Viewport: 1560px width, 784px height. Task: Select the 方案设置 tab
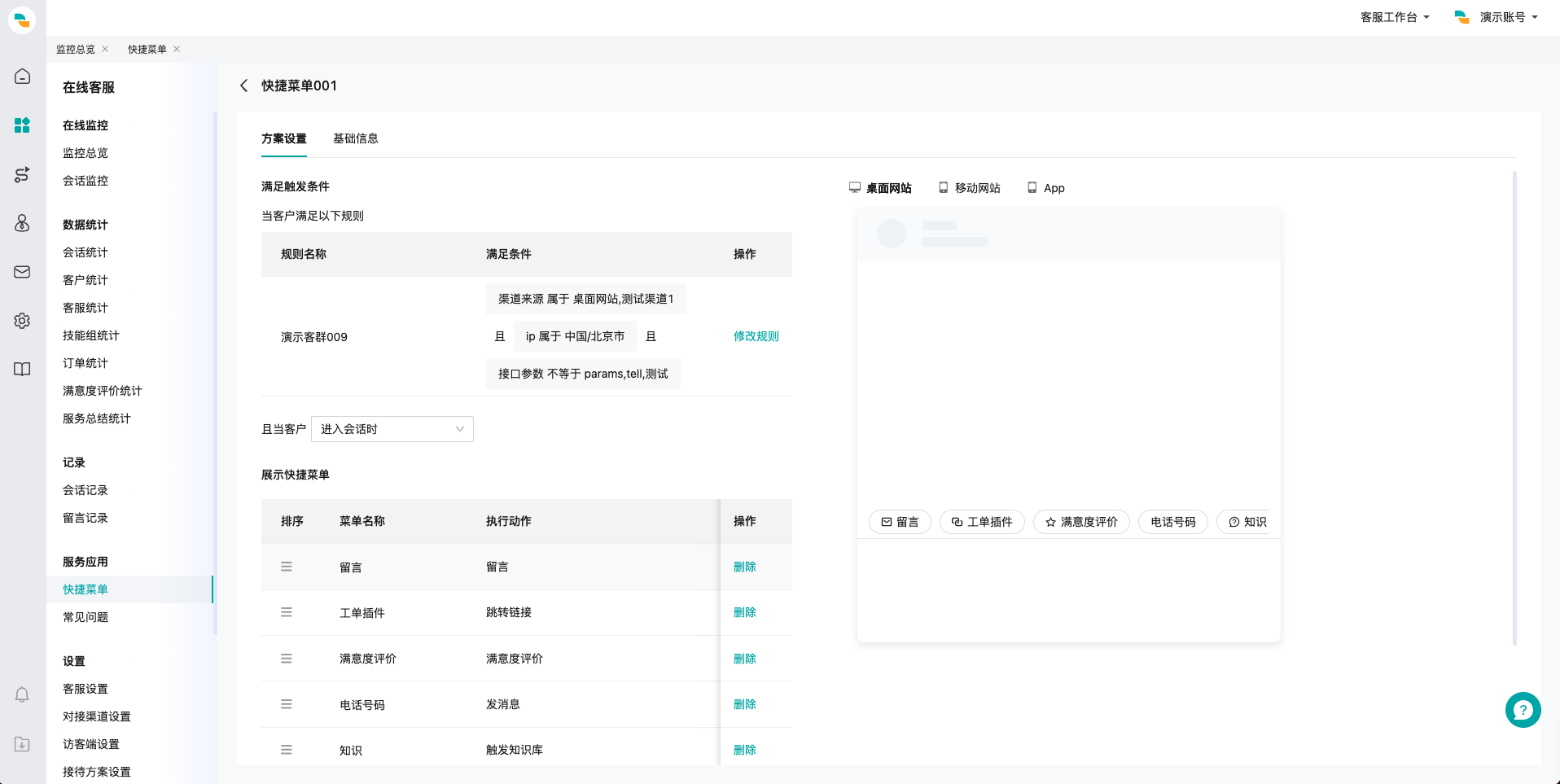(x=284, y=138)
